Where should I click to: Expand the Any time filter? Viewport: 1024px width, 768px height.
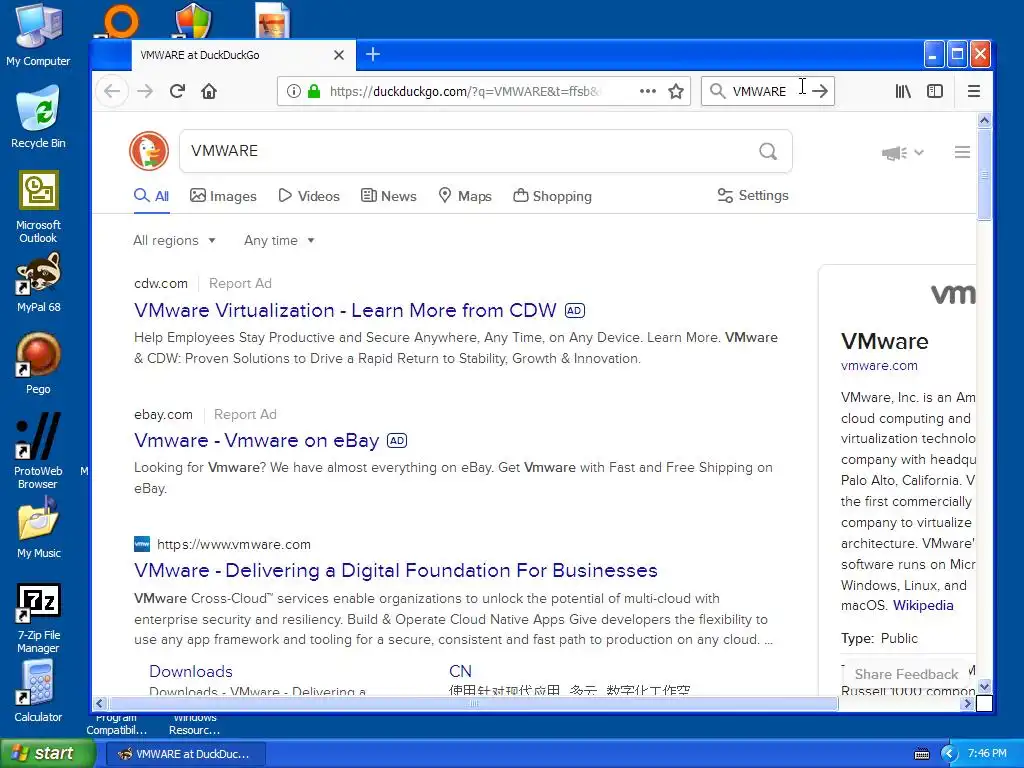click(x=280, y=240)
